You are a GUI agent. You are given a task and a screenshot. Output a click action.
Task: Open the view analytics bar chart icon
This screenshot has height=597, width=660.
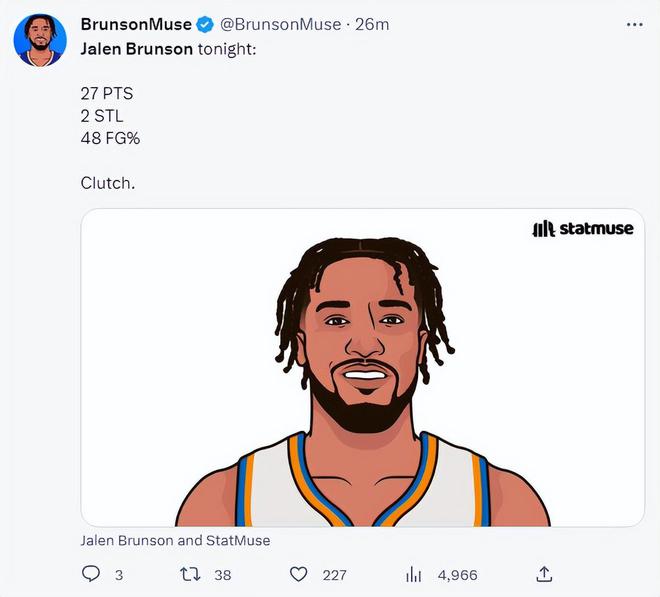[x=413, y=574]
